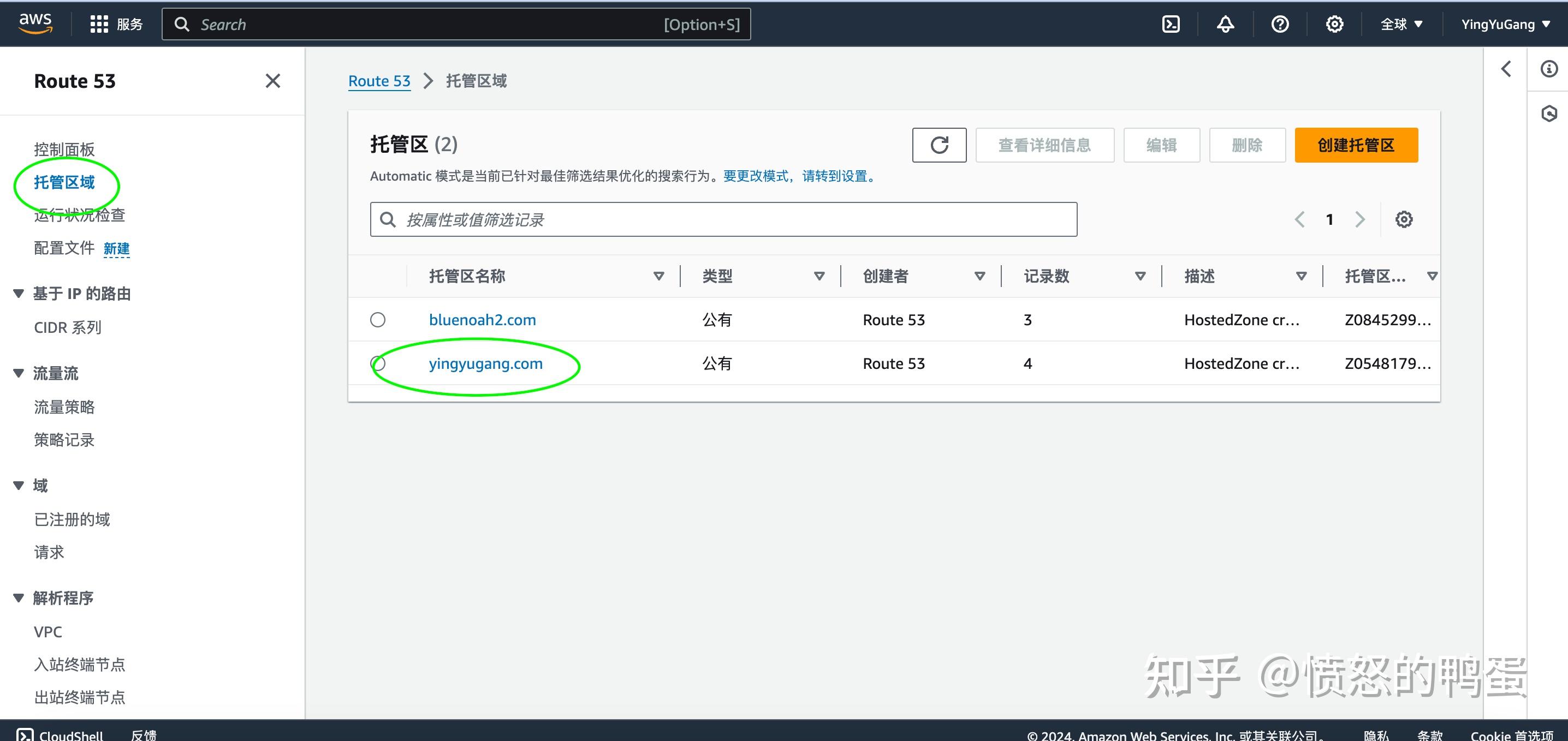Image resolution: width=1568 pixels, height=741 pixels.
Task: Click the Z0548179 zone ID cell
Action: click(x=1388, y=363)
